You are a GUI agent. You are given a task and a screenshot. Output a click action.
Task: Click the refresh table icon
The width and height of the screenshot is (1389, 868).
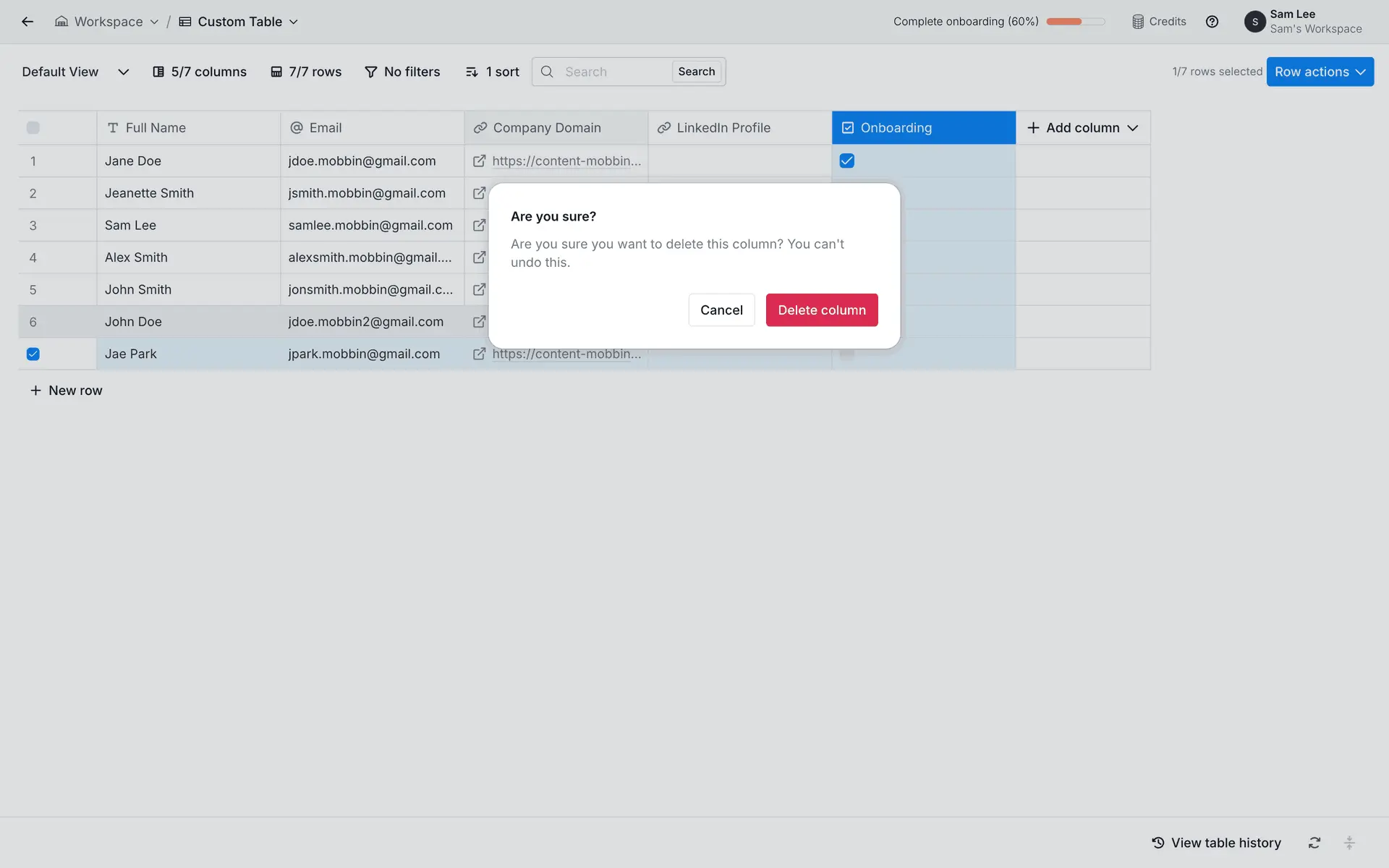pos(1314,843)
